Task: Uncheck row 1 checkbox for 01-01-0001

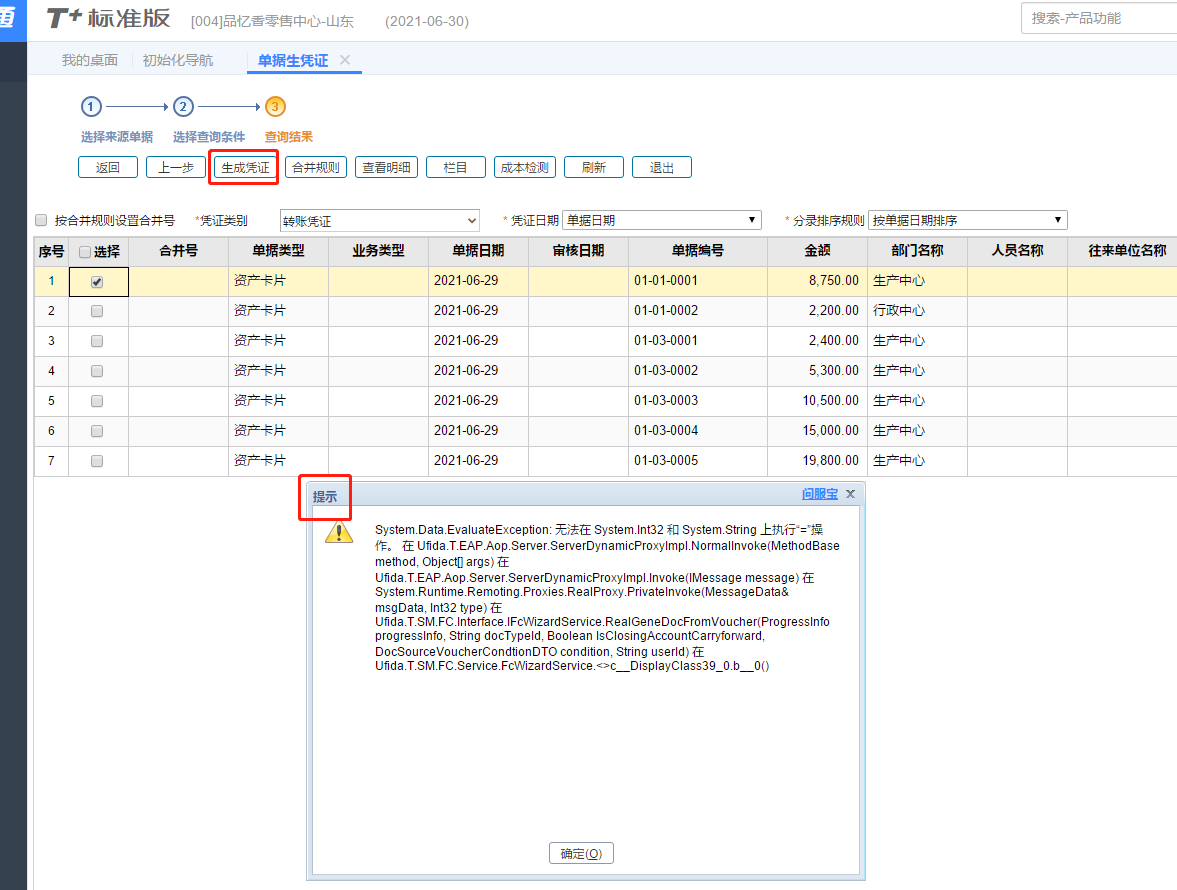Action: click(97, 282)
